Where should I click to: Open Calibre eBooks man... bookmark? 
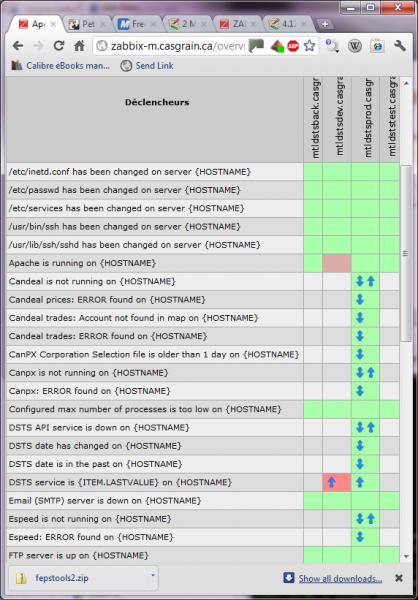[x=60, y=66]
